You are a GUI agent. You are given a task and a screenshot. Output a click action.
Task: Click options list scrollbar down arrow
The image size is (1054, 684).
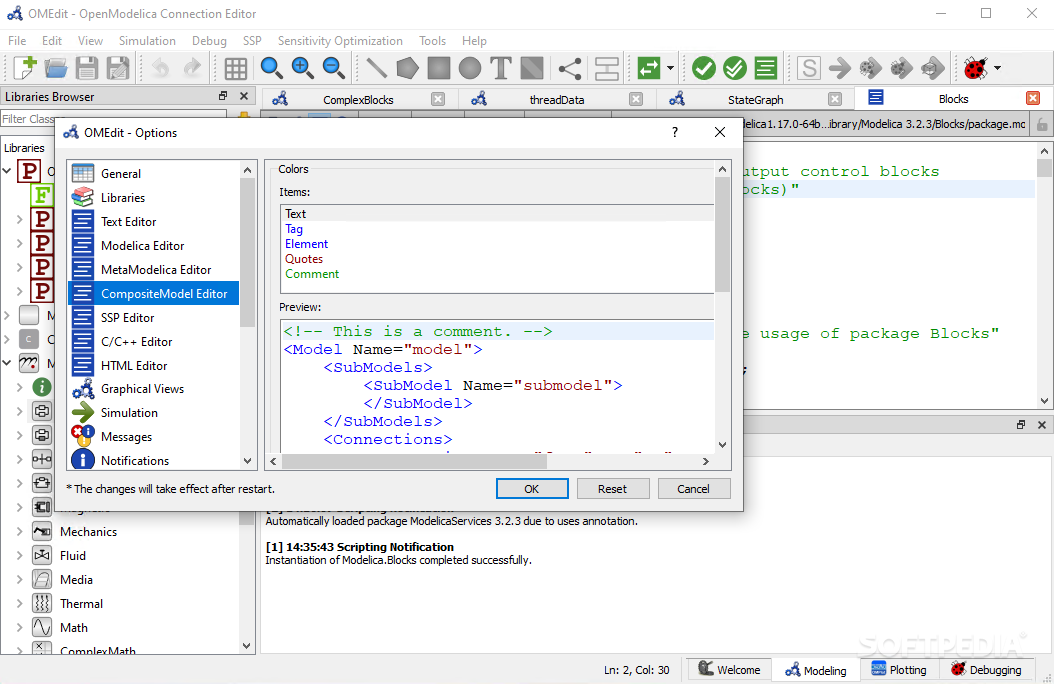pos(247,461)
